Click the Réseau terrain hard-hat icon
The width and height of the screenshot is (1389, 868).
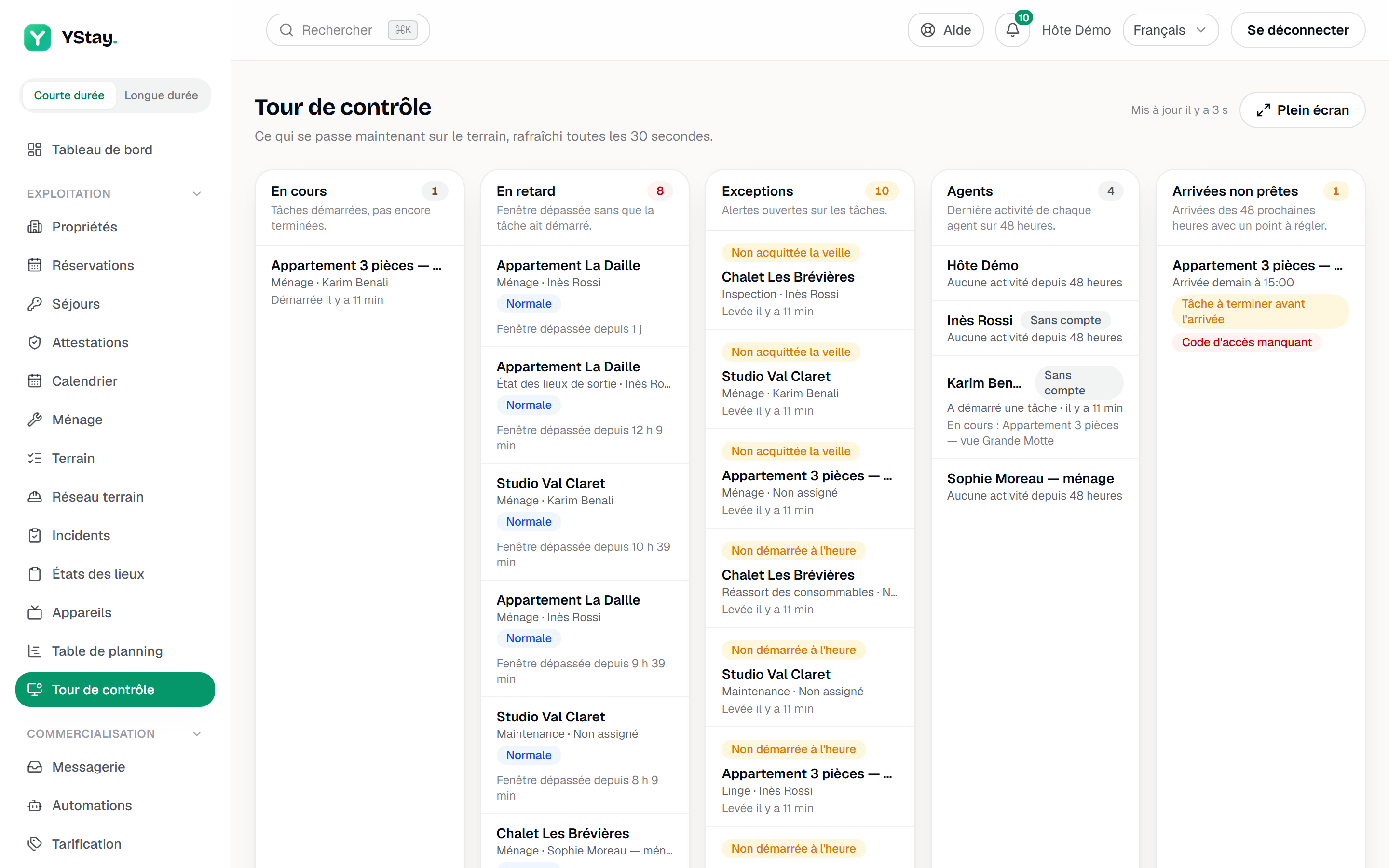point(34,497)
